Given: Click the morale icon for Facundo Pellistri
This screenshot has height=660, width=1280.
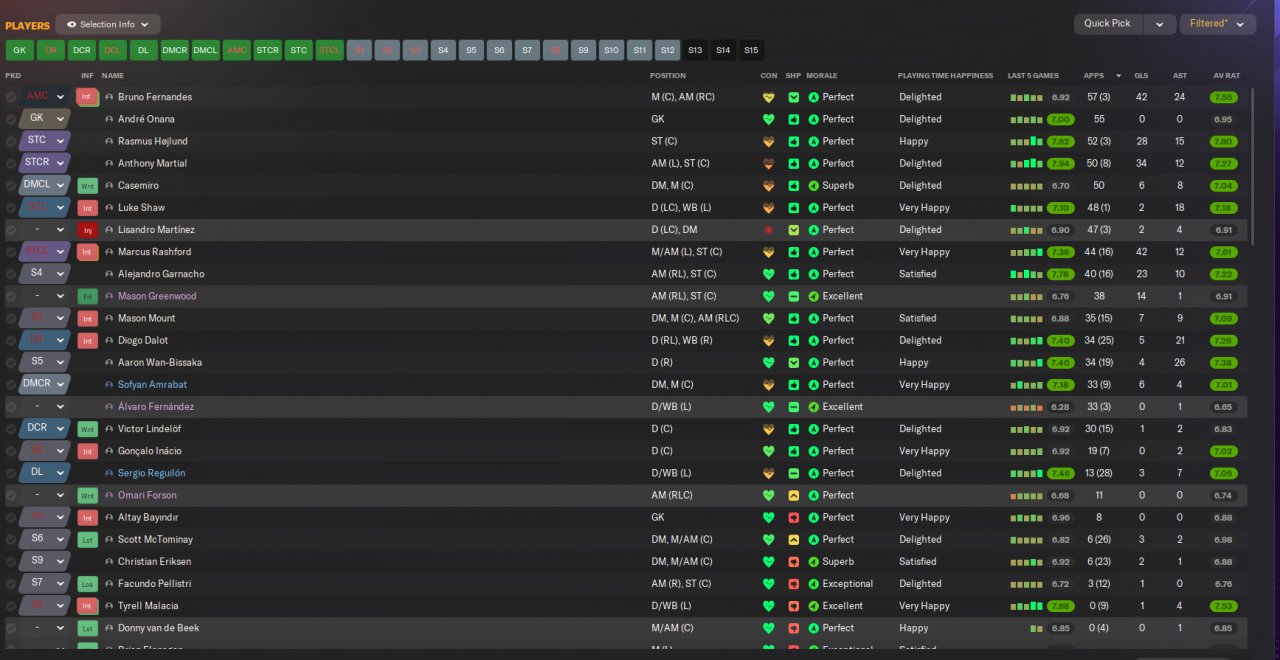Looking at the screenshot, I should (814, 583).
